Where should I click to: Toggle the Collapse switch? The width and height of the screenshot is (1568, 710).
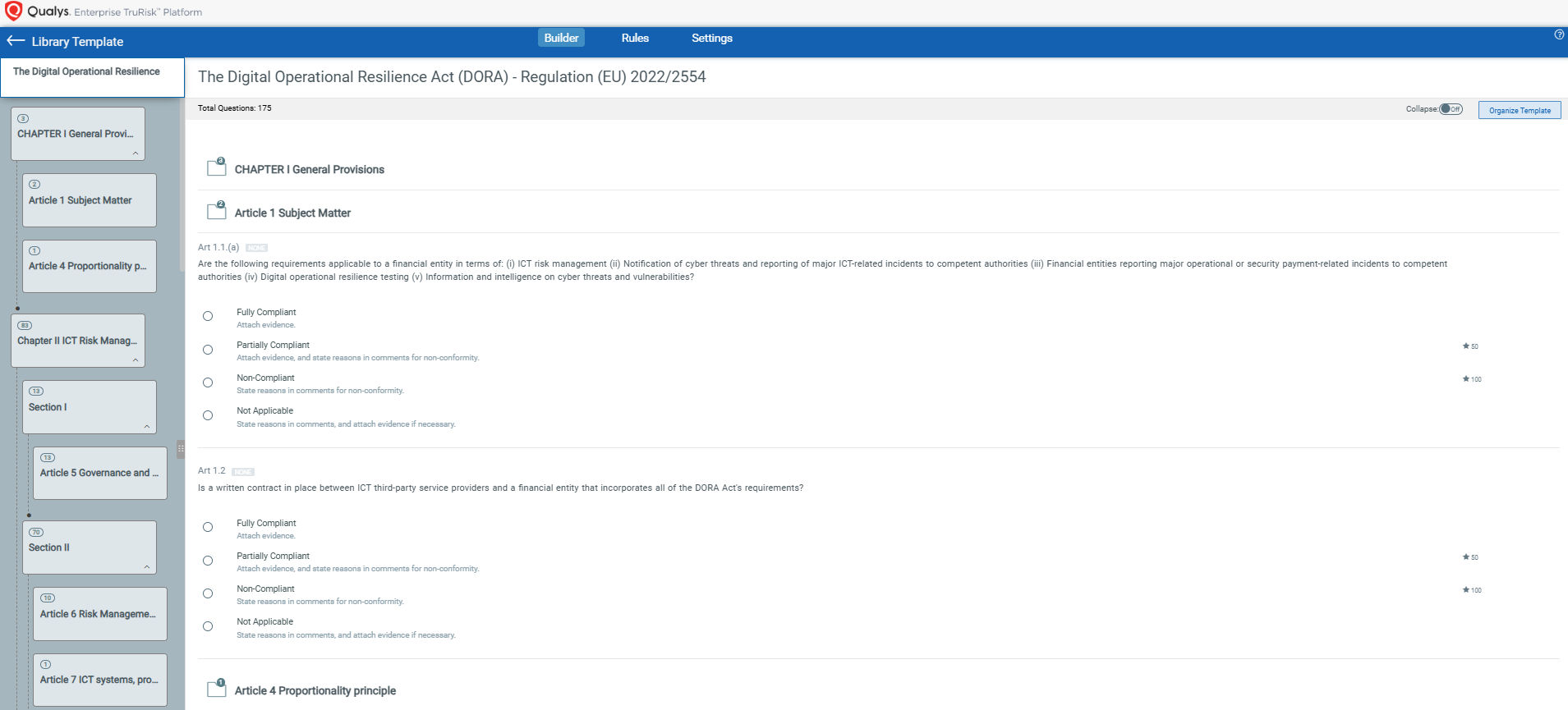click(x=1451, y=109)
